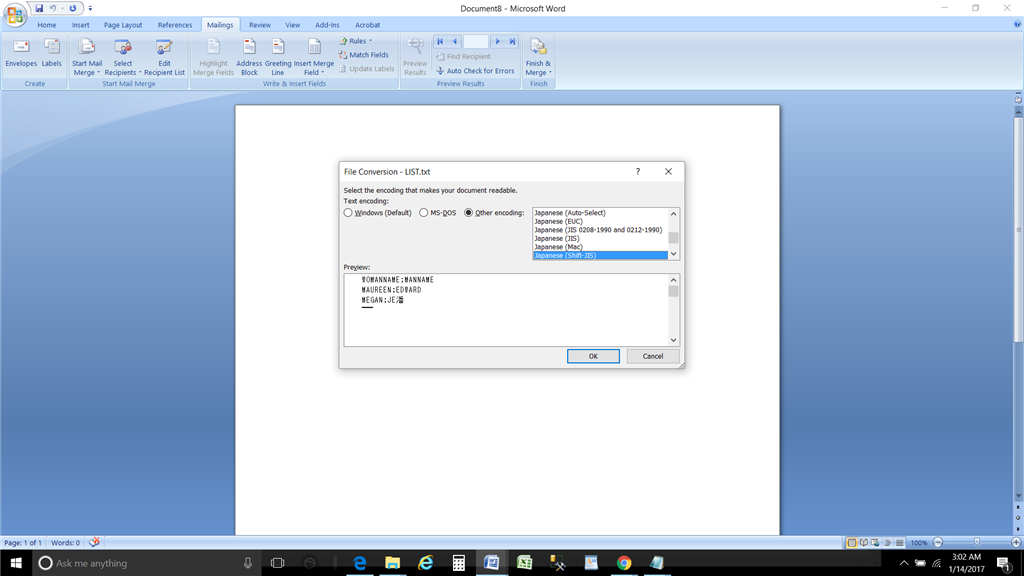Go to first record arrow
Image resolution: width=1024 pixels, height=576 pixels.
pos(440,41)
